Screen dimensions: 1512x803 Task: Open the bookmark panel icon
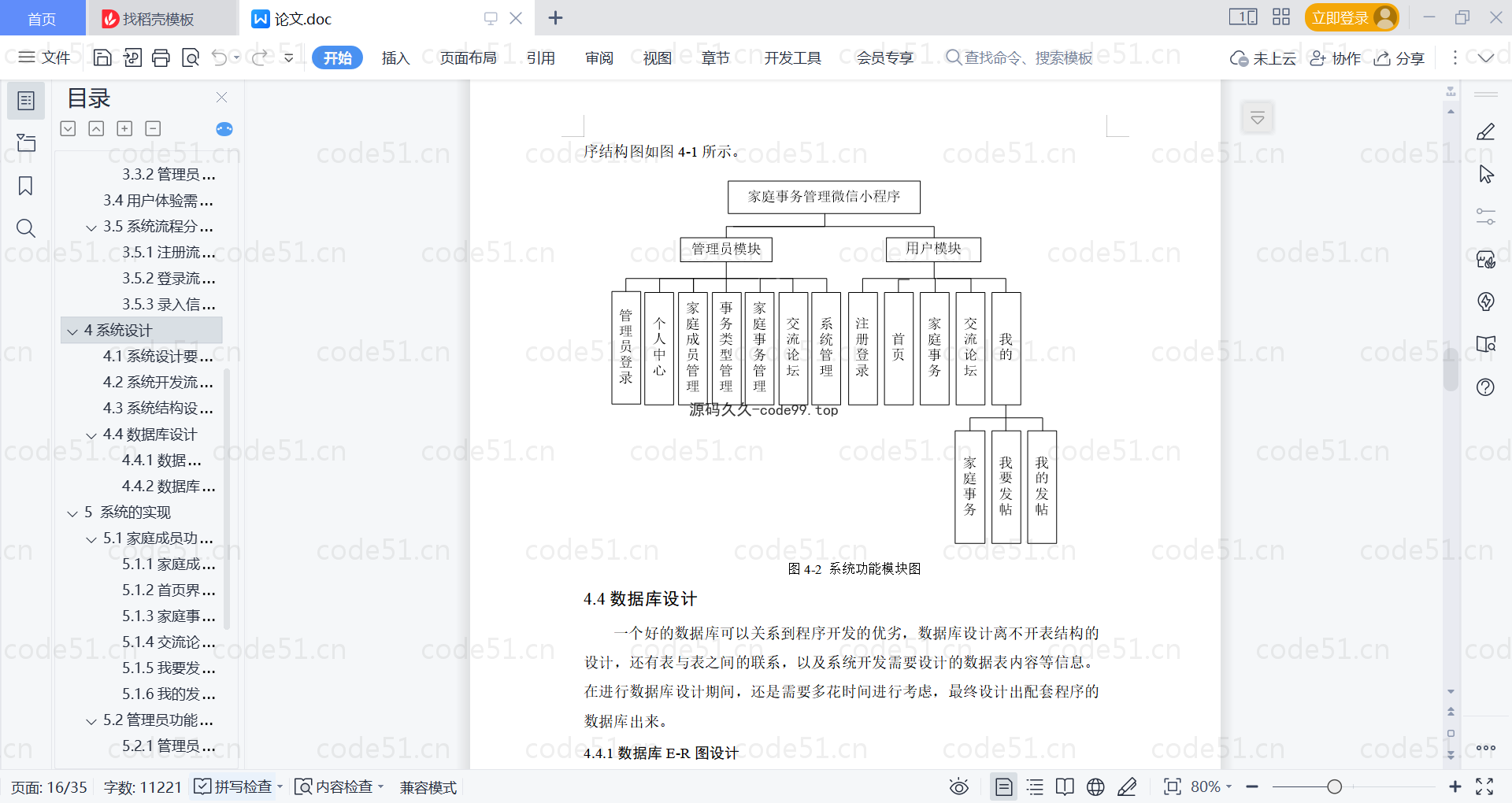[x=26, y=186]
